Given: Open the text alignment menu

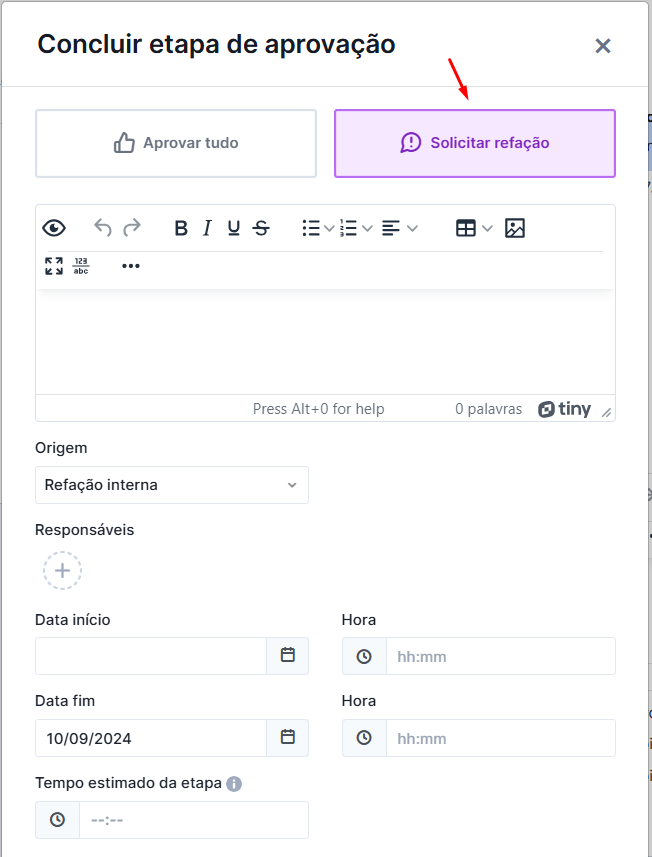Looking at the screenshot, I should 411,228.
